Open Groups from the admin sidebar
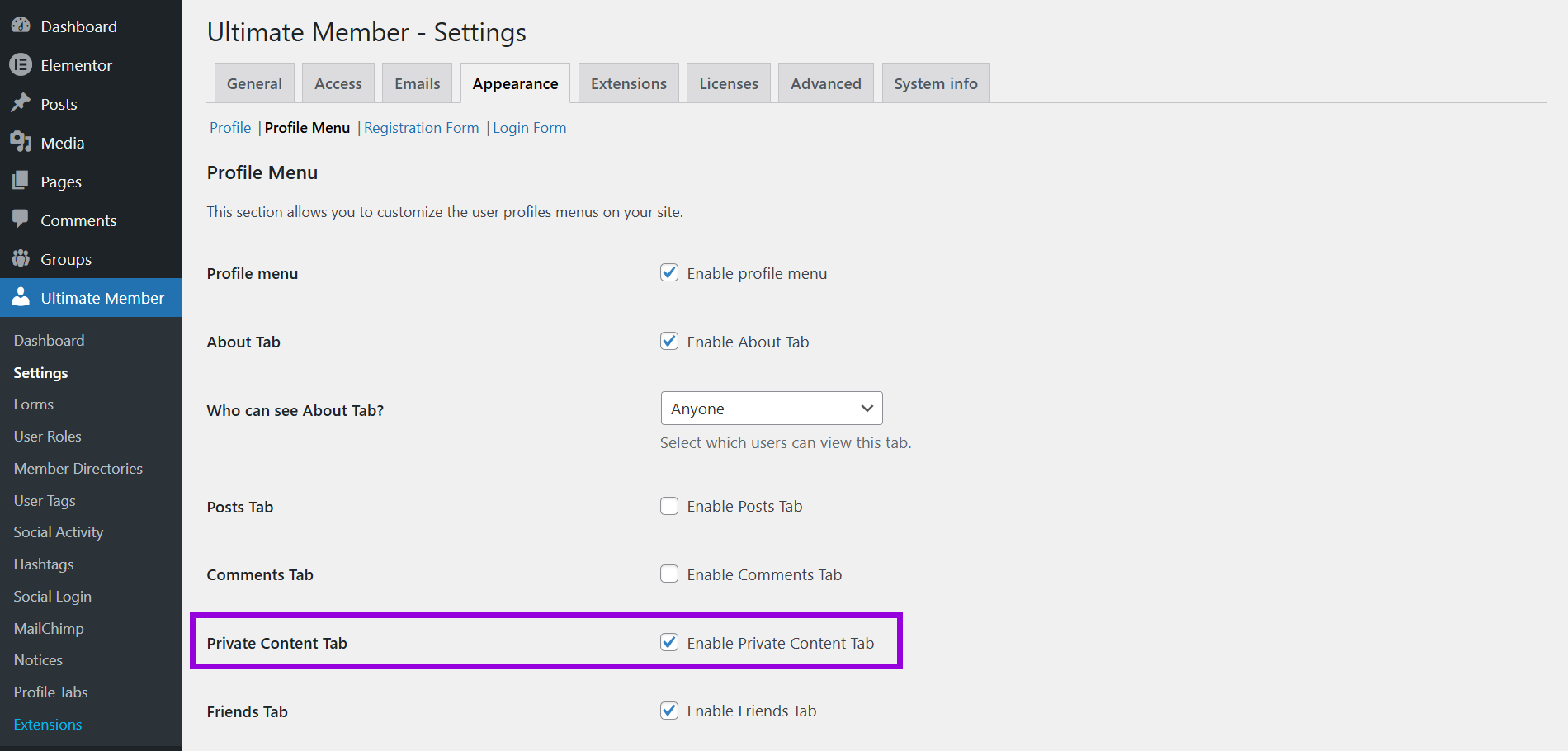Screen dimensions: 1568x751 click(91, 258)
